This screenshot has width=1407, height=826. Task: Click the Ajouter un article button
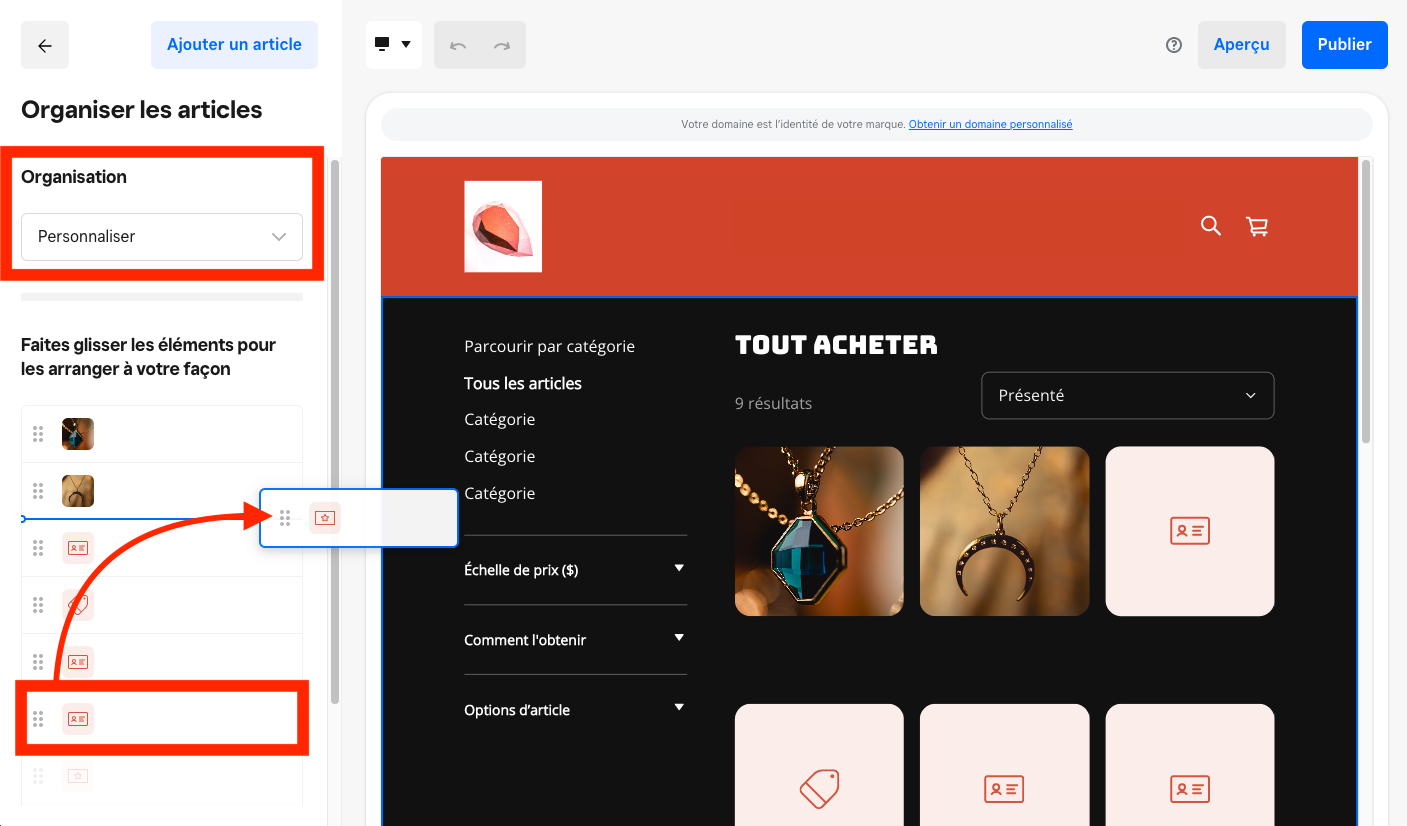pos(234,45)
